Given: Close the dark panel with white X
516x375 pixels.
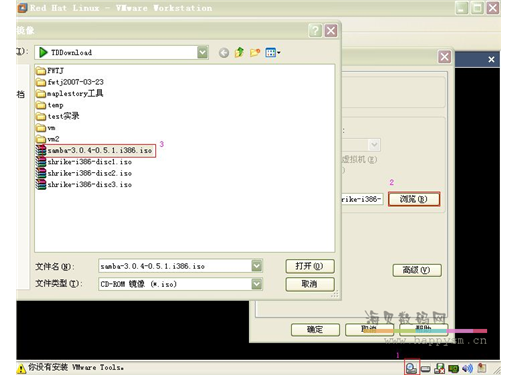Looking at the screenshot, I should [491, 59].
